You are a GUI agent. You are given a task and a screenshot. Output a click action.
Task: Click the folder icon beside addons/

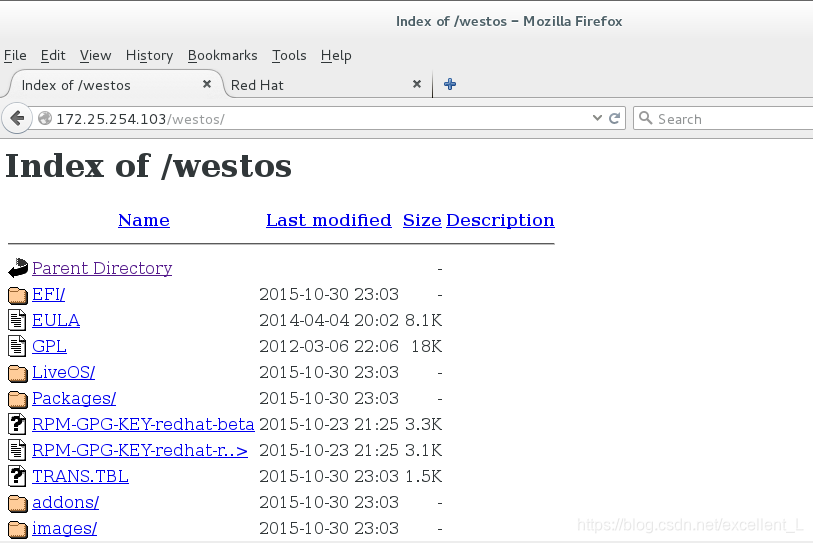click(x=18, y=503)
